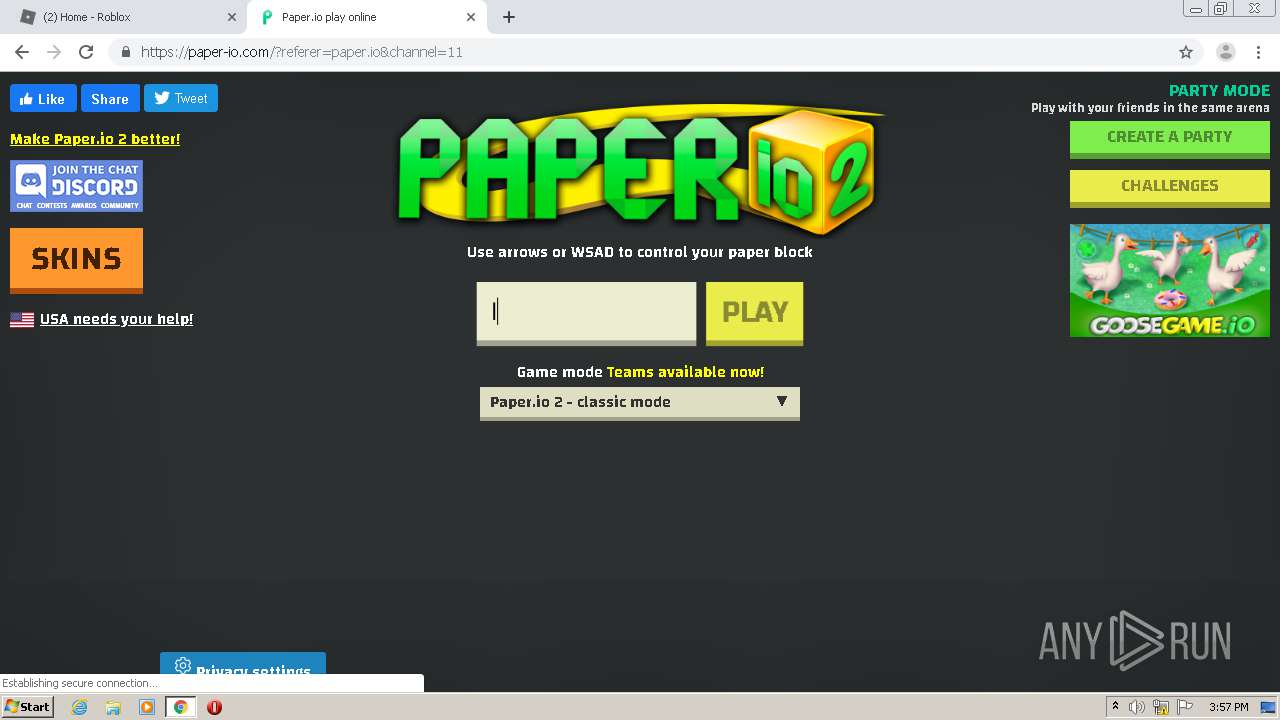Select the Paper.io play online tab
This screenshot has width=1280, height=720.
tap(367, 17)
